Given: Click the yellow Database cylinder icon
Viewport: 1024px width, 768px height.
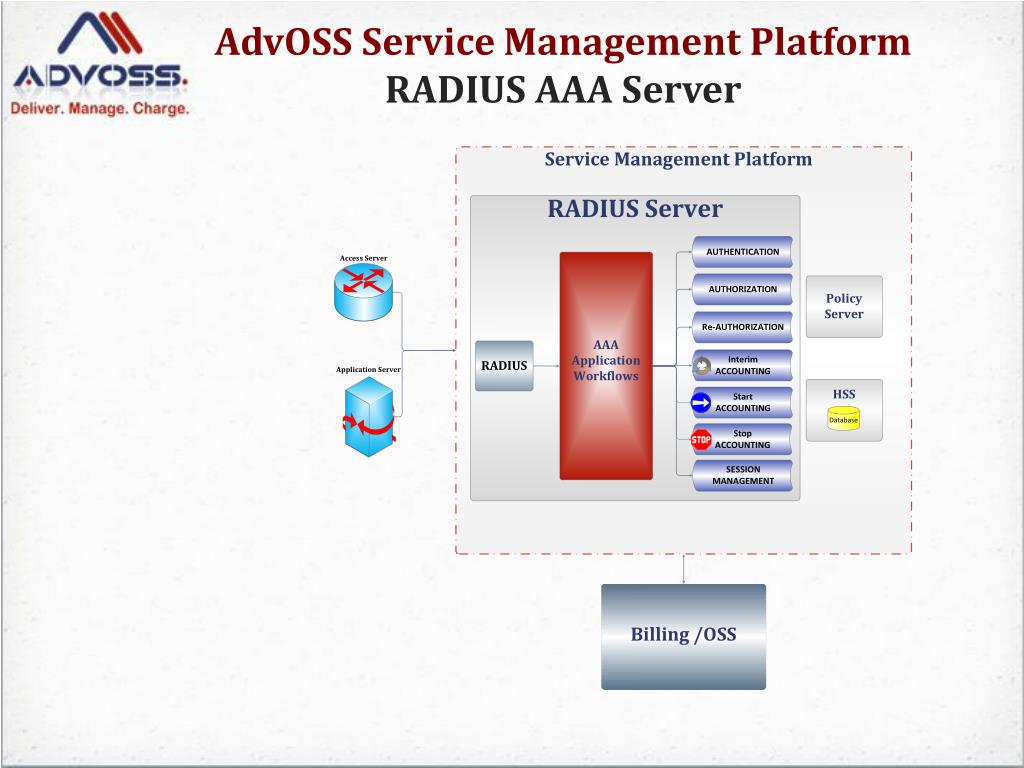Looking at the screenshot, I should click(843, 419).
